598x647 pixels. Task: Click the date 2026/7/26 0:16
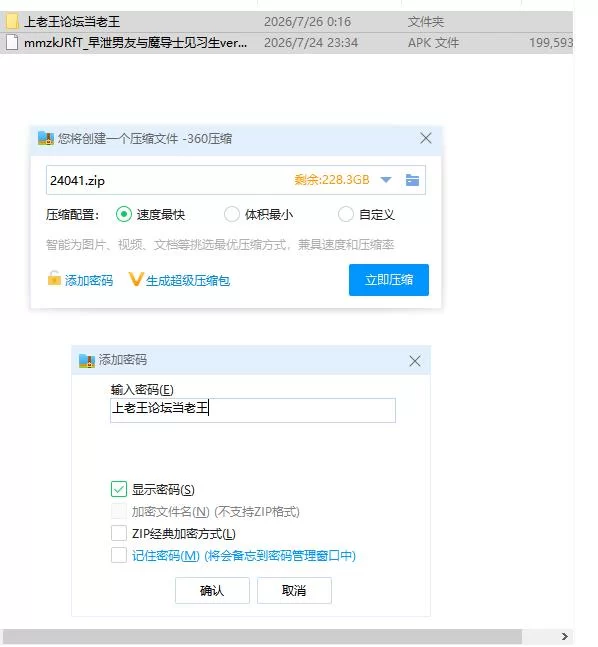307,21
